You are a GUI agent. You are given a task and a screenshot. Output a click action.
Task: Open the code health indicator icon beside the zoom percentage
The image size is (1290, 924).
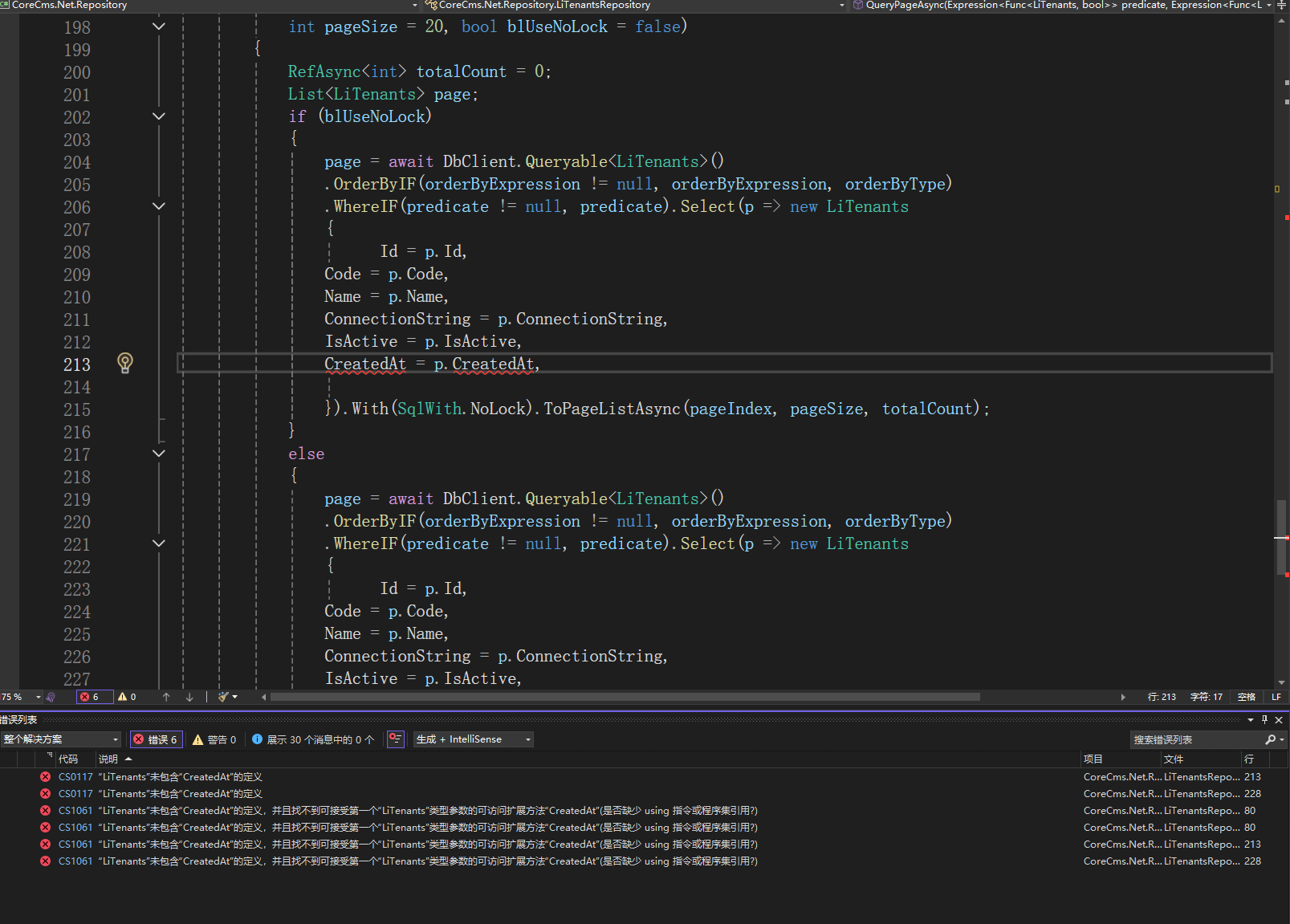pos(51,697)
